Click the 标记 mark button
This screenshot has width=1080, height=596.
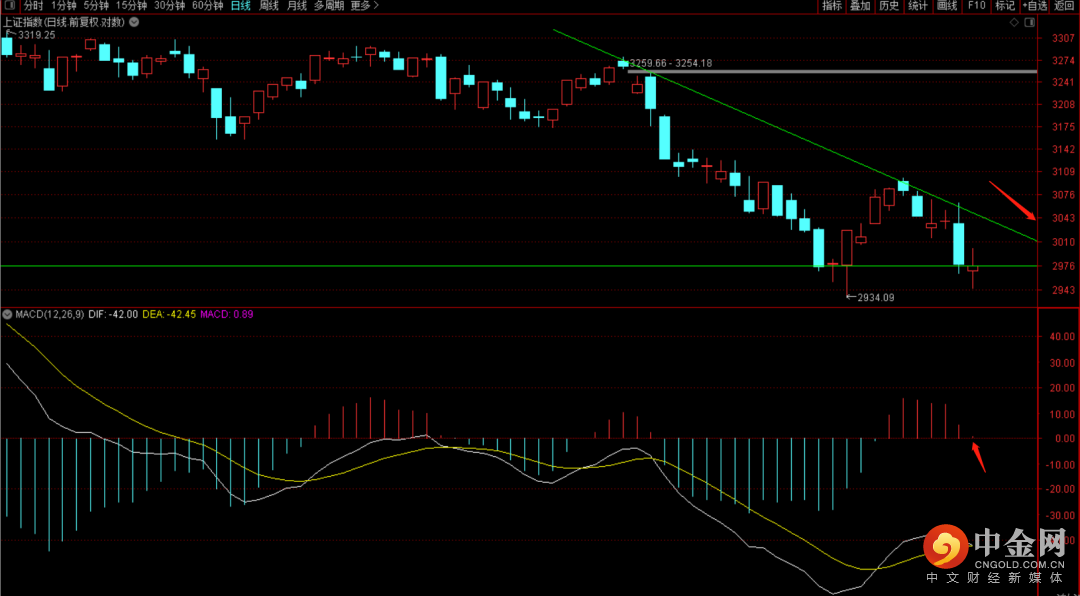[1004, 6]
